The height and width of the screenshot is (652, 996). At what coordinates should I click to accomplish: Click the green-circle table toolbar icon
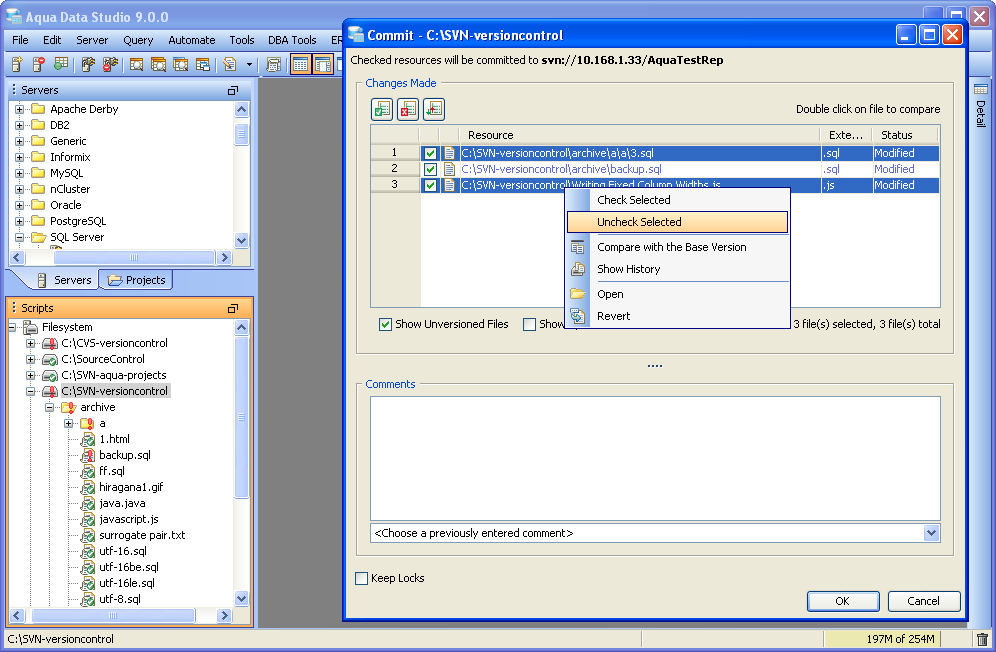[x=61, y=64]
